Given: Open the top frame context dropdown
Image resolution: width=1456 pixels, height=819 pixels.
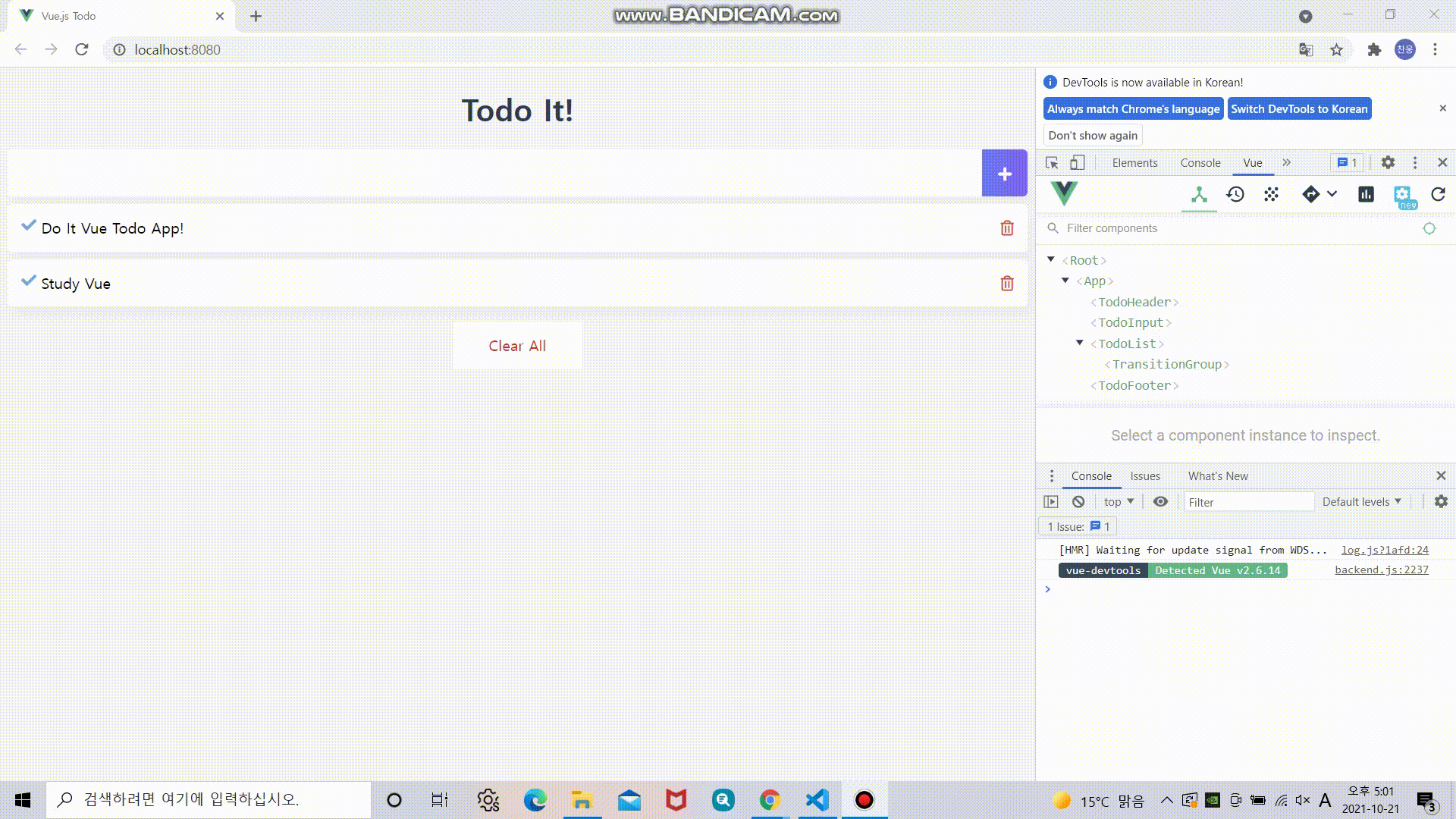Looking at the screenshot, I should coord(1117,501).
